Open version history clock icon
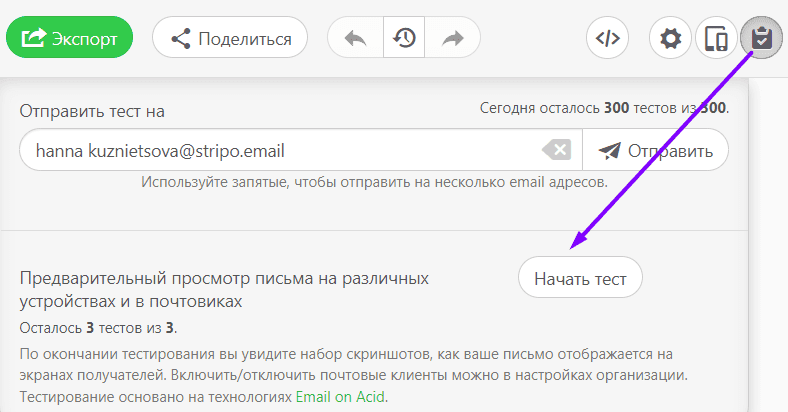Image resolution: width=788 pixels, height=412 pixels. click(404, 38)
